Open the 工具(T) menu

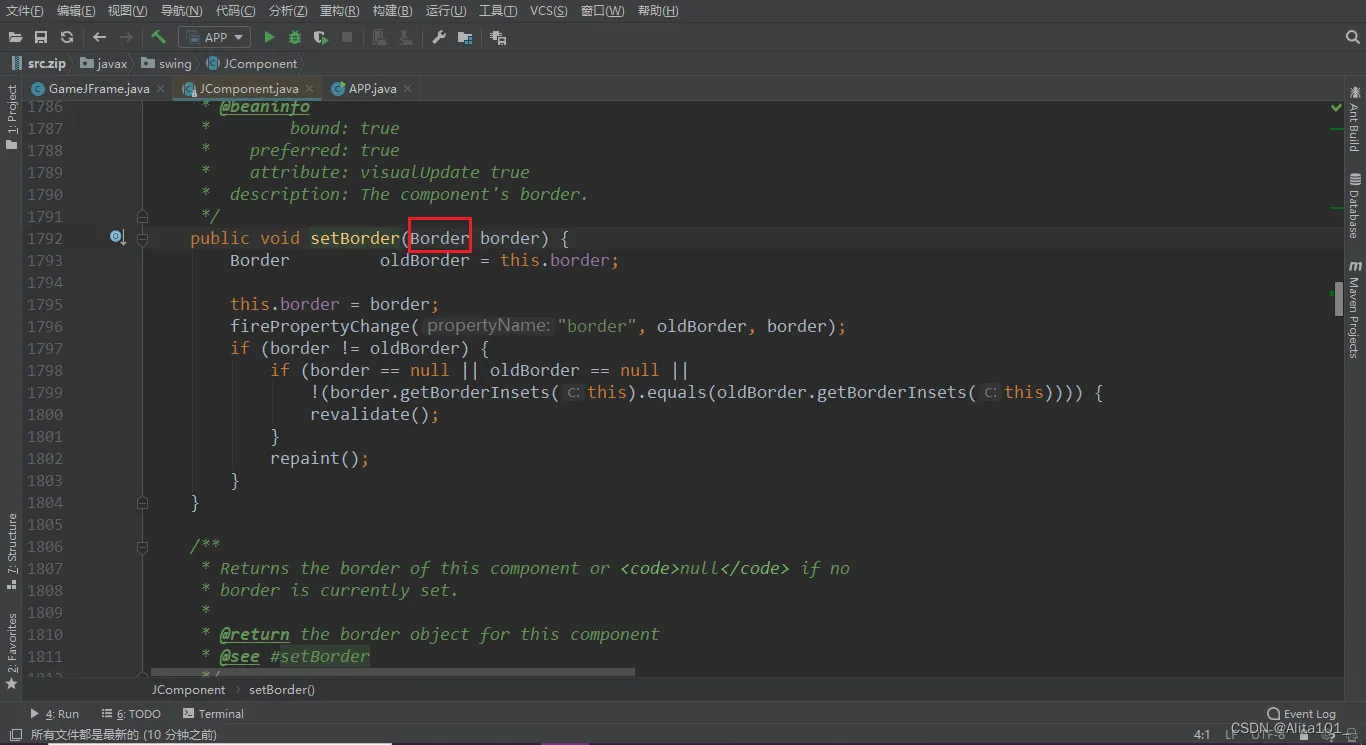coord(498,11)
